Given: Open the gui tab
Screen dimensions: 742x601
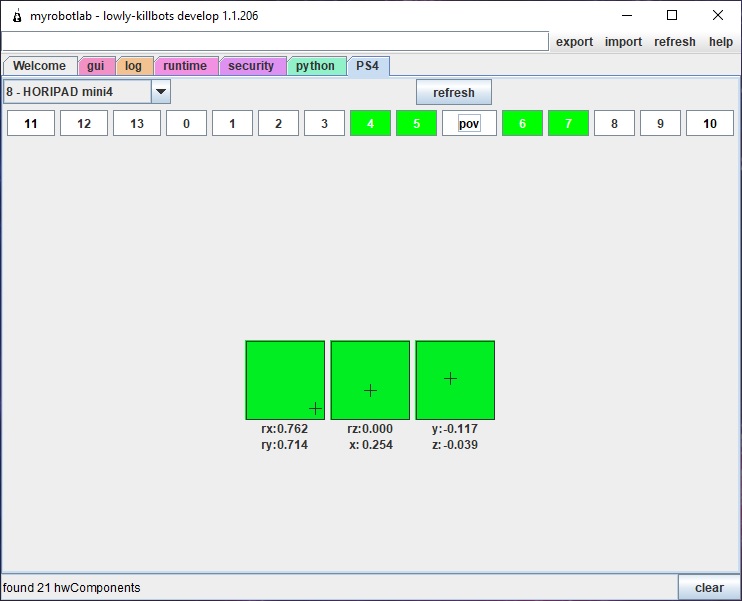Looking at the screenshot, I should click(x=96, y=66).
